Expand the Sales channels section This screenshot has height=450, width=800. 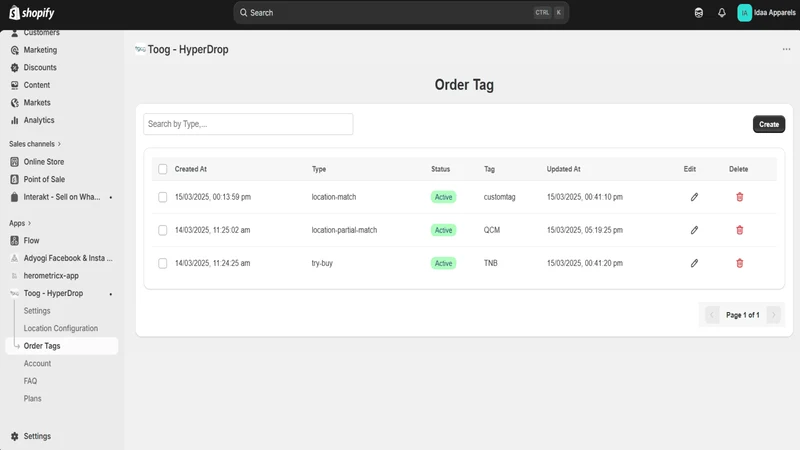[x=35, y=144]
